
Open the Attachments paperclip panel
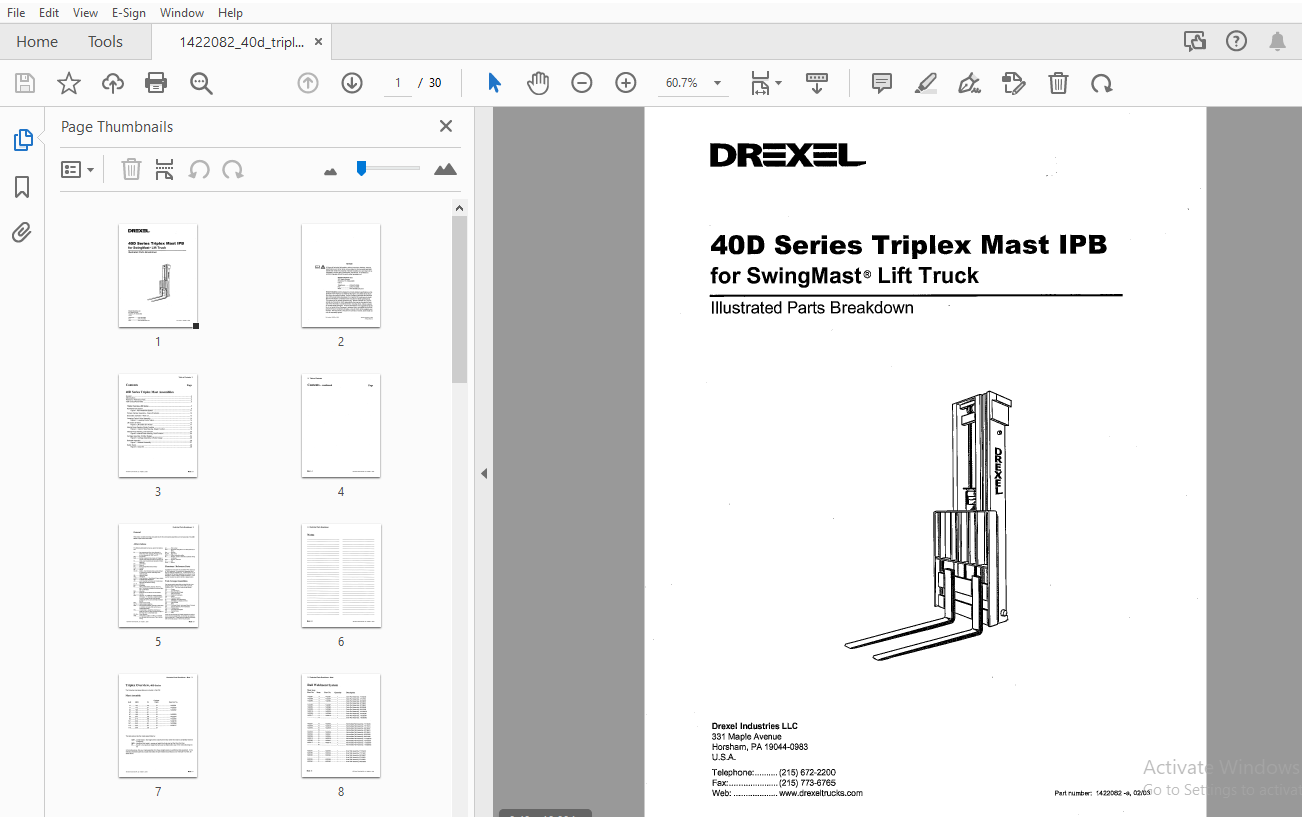click(22, 233)
